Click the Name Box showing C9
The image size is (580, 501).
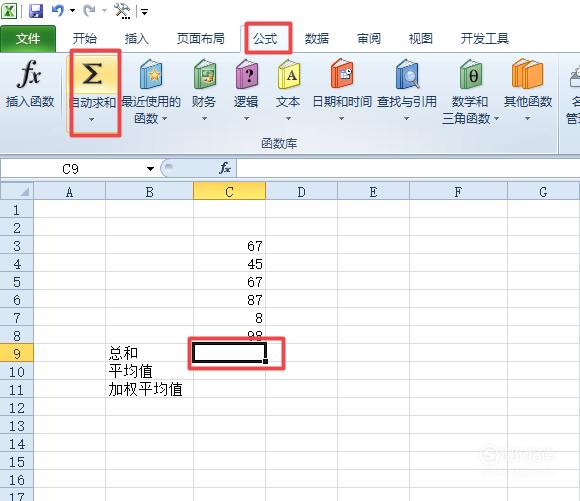(x=72, y=169)
